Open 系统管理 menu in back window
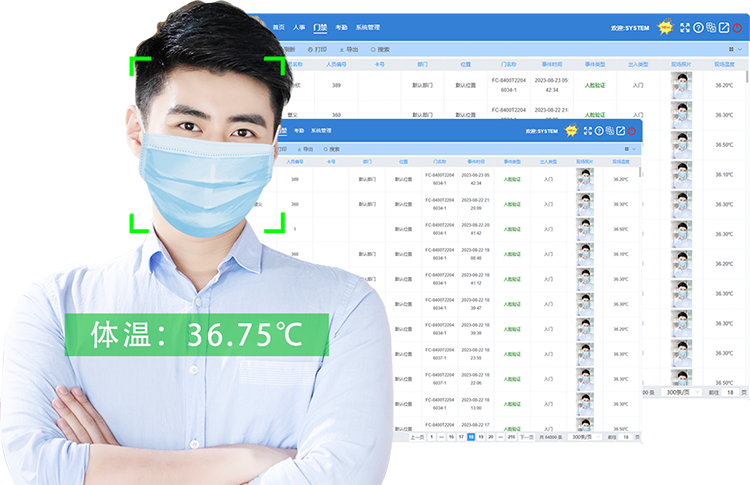 367,28
